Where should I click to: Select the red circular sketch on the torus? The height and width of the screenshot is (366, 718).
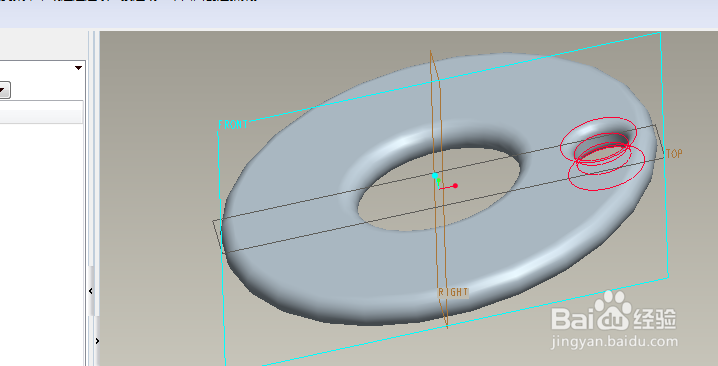coord(603,153)
